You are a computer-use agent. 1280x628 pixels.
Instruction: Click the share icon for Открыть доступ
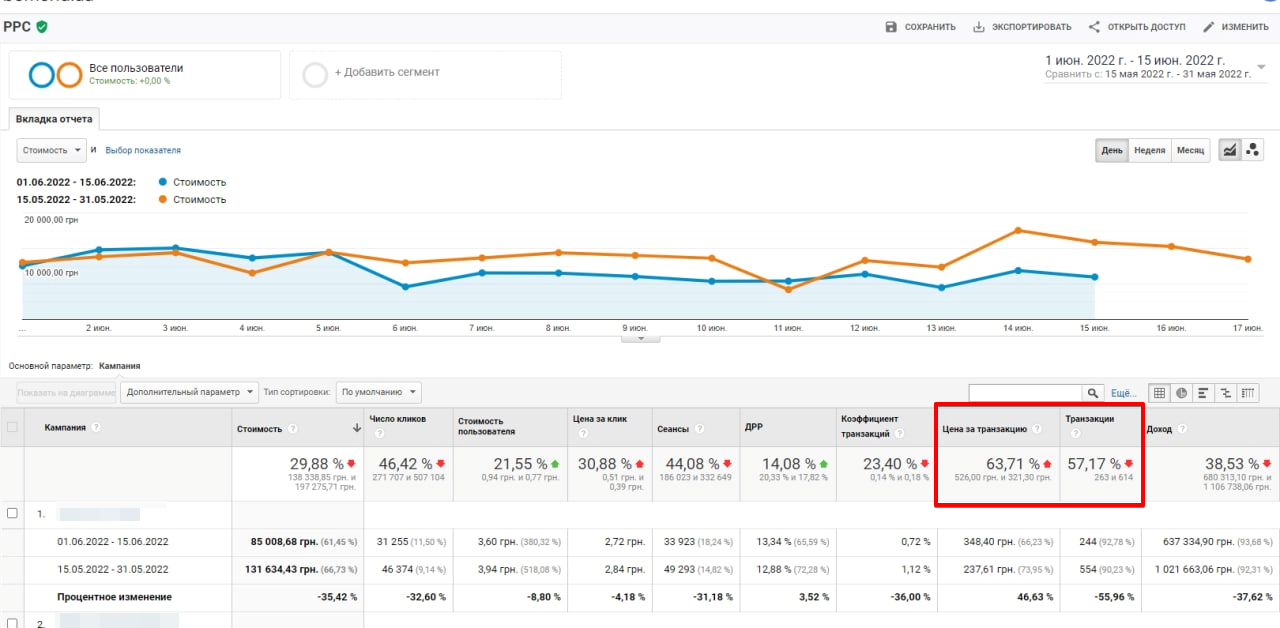click(x=1094, y=27)
